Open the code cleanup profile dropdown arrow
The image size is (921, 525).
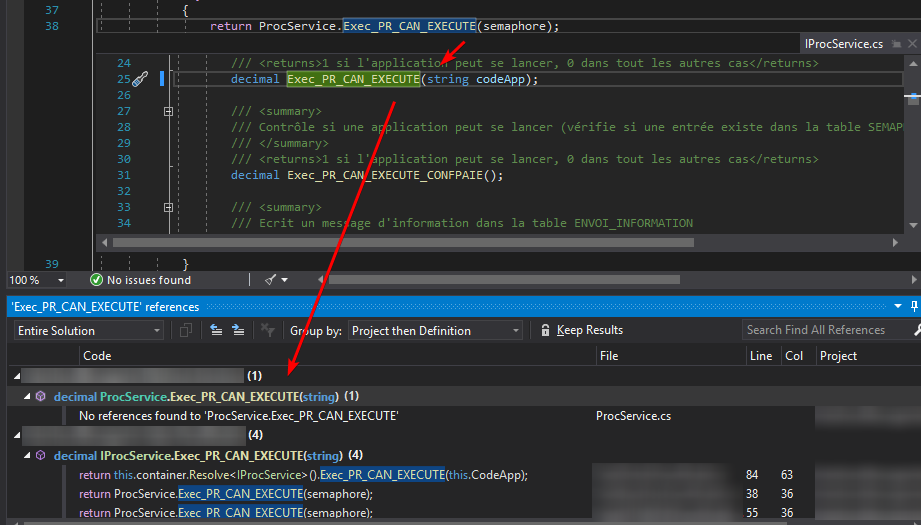[x=285, y=280]
